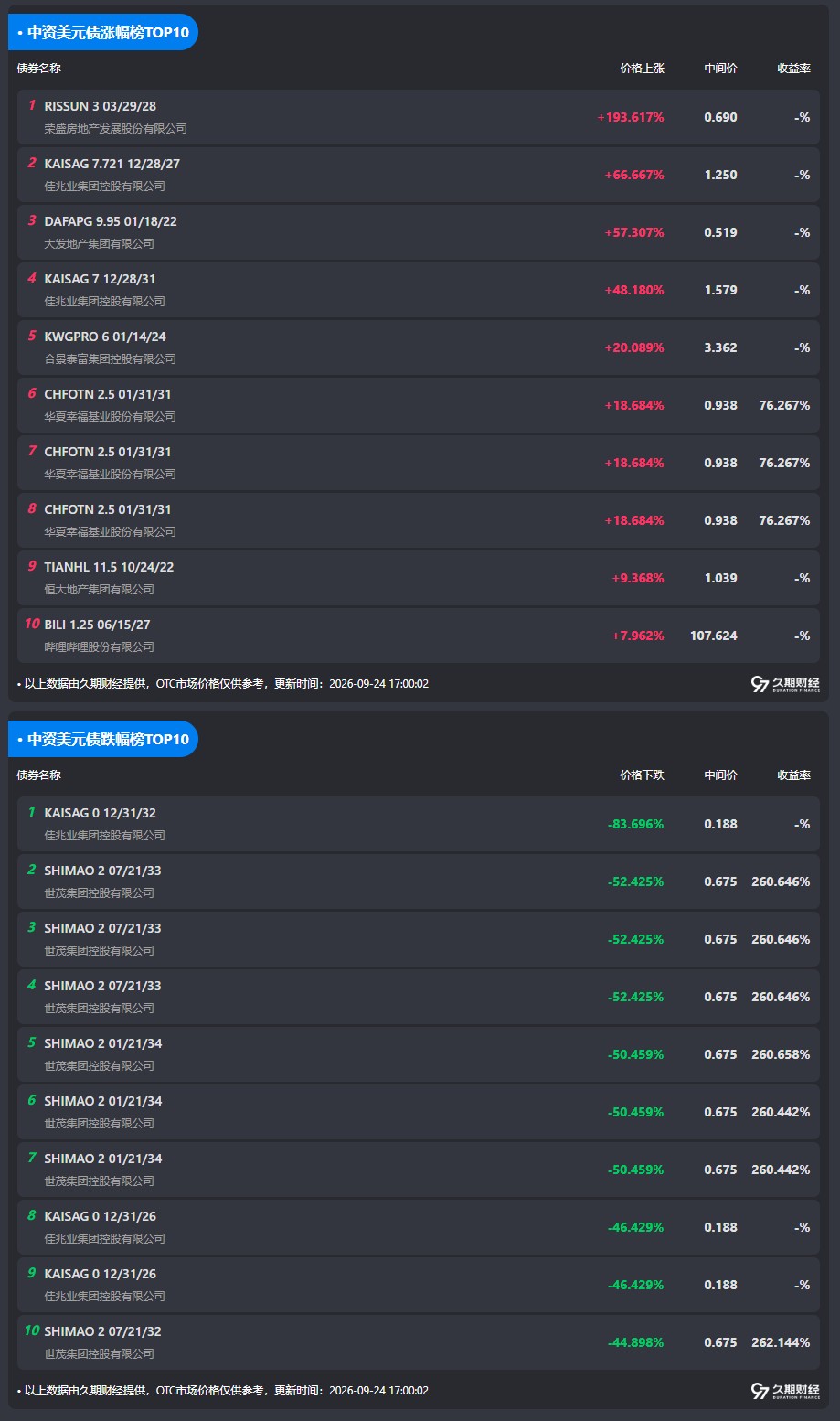Image resolution: width=840 pixels, height=1421 pixels.
Task: Select the -83.696% price drop value
Action: click(x=635, y=824)
